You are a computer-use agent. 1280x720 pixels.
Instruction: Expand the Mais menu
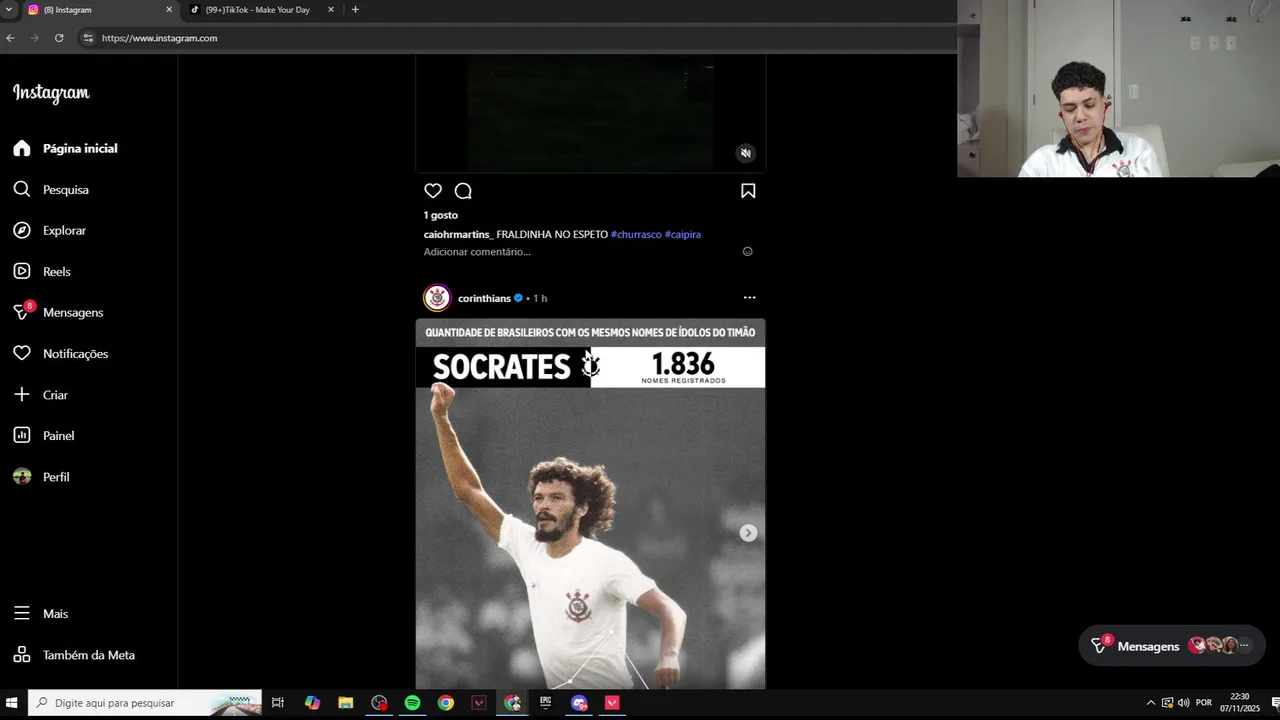41,614
